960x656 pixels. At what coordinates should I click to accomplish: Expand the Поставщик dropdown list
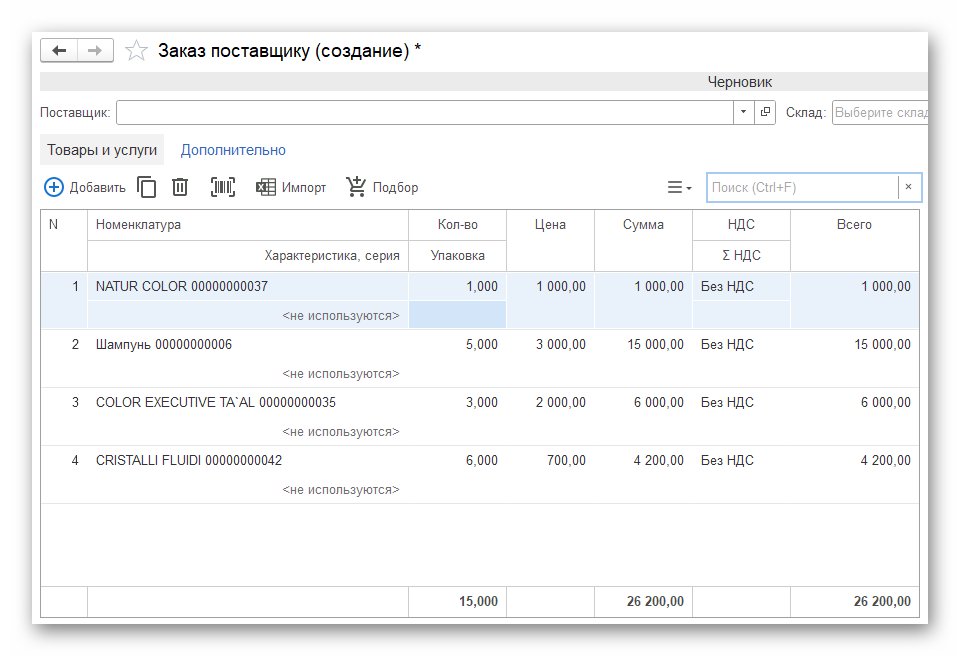point(744,112)
